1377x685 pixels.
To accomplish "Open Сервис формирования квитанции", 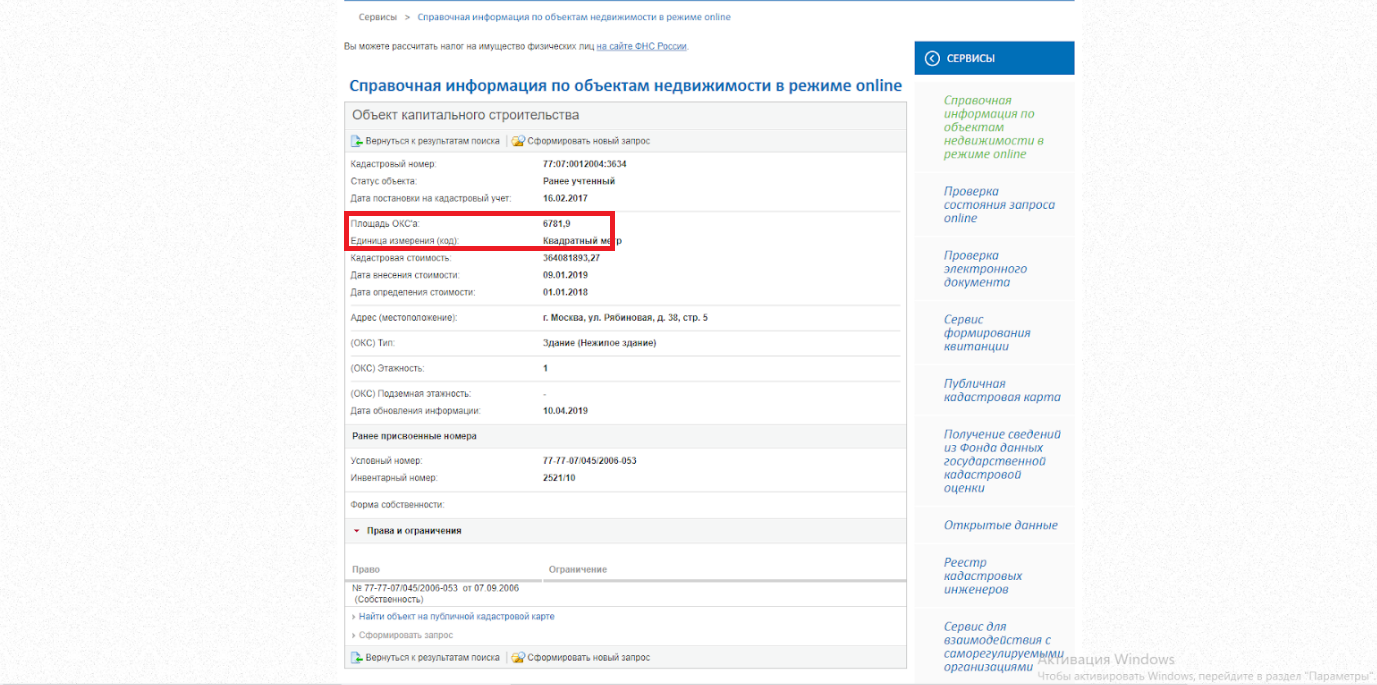I will pyautogui.click(x=987, y=333).
